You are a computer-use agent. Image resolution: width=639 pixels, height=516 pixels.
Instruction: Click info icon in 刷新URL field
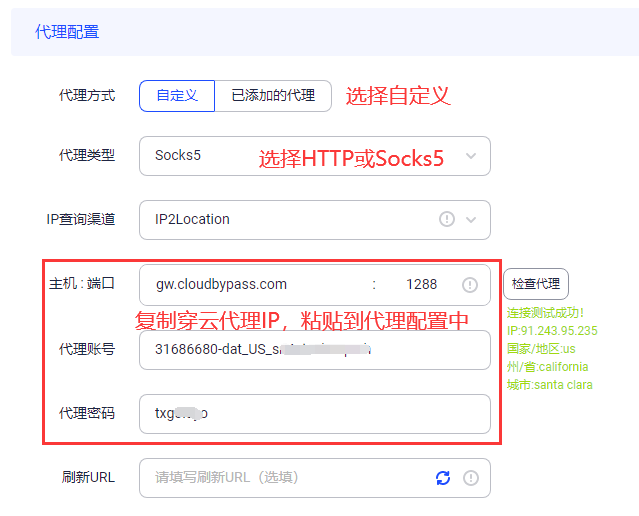[470, 478]
